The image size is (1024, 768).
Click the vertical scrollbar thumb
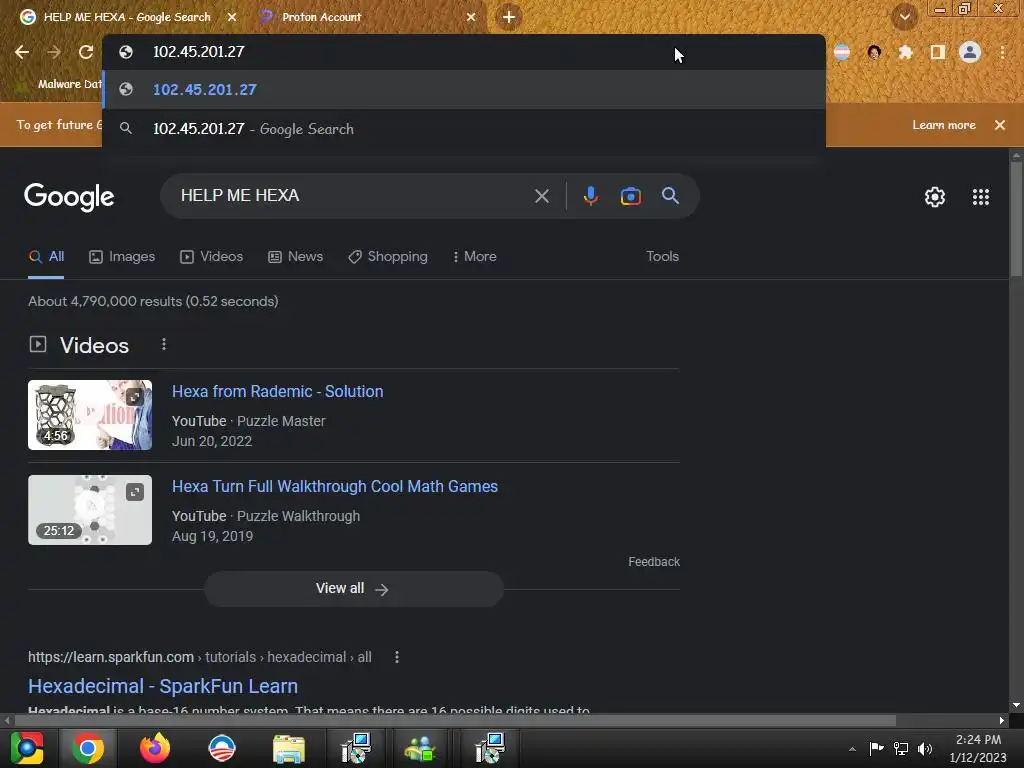tap(1016, 219)
